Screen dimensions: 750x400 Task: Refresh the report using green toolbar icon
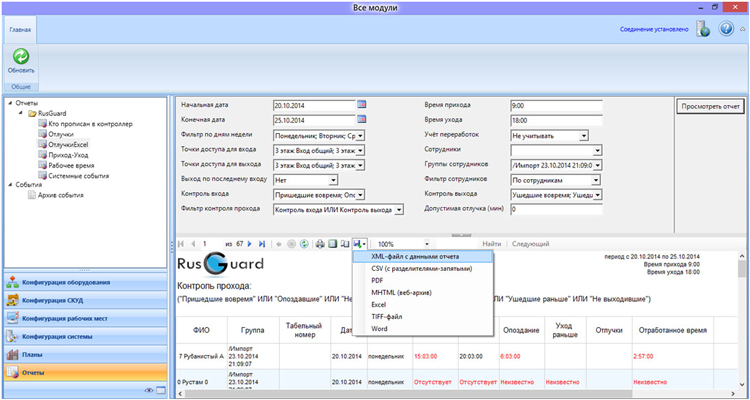[304, 244]
